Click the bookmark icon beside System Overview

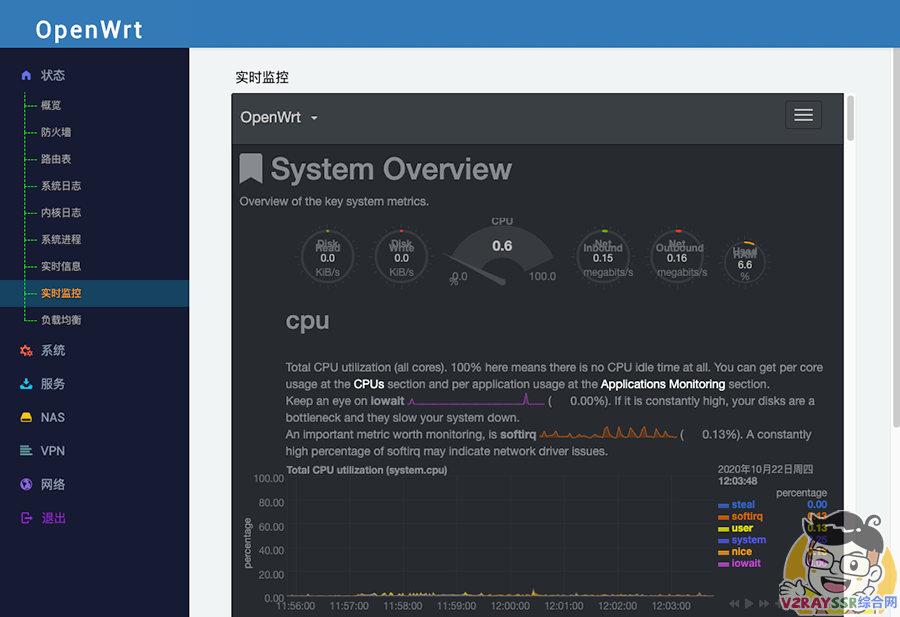251,168
